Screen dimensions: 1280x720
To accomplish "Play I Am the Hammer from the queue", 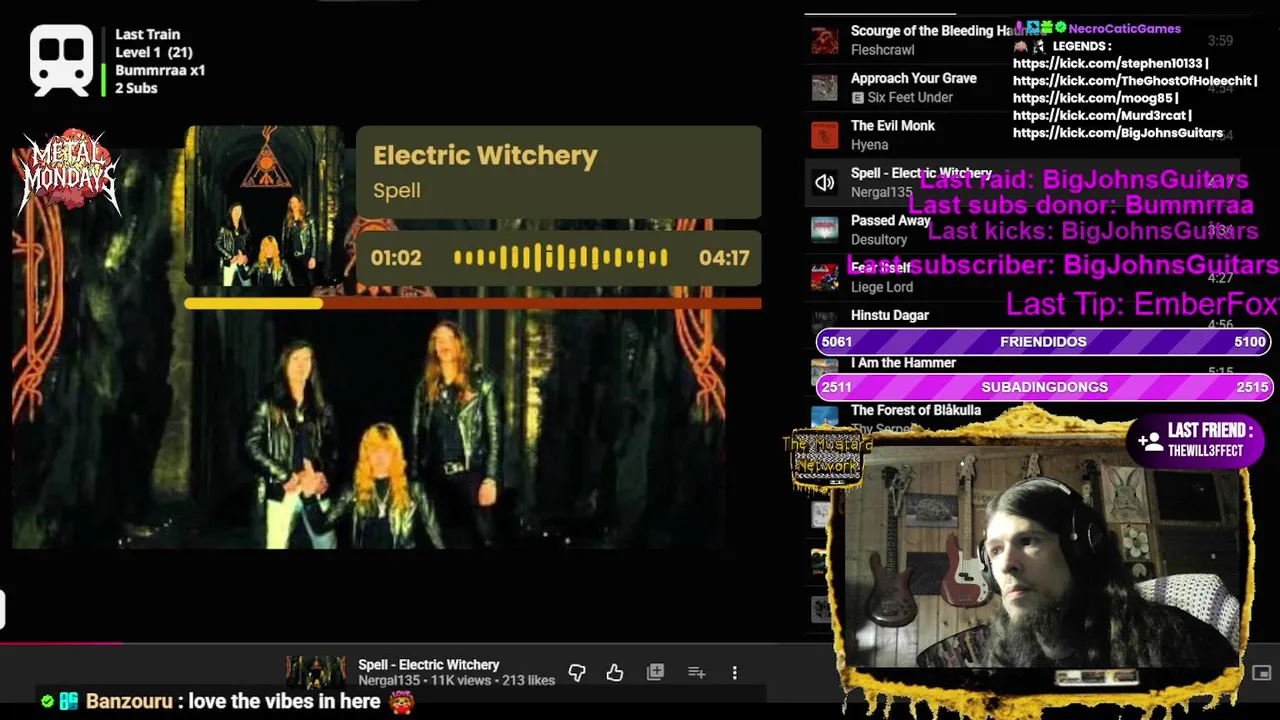I will (903, 363).
